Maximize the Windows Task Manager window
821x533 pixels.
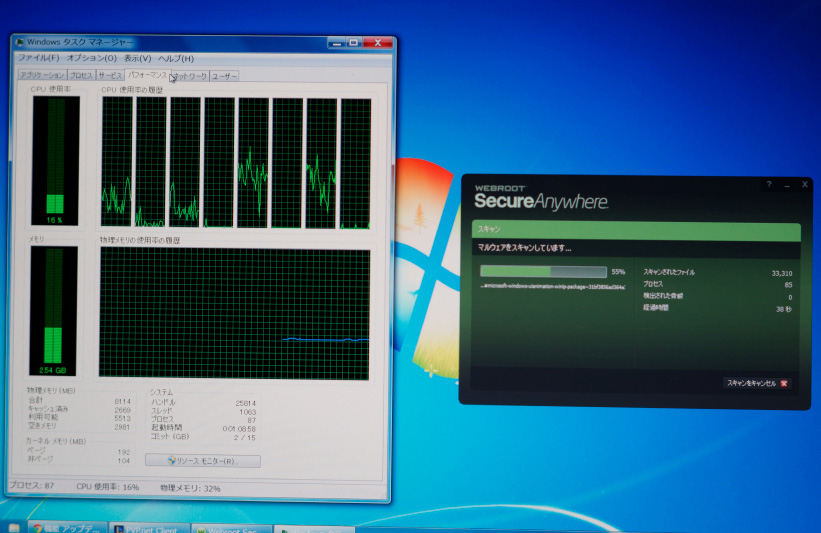pos(354,42)
